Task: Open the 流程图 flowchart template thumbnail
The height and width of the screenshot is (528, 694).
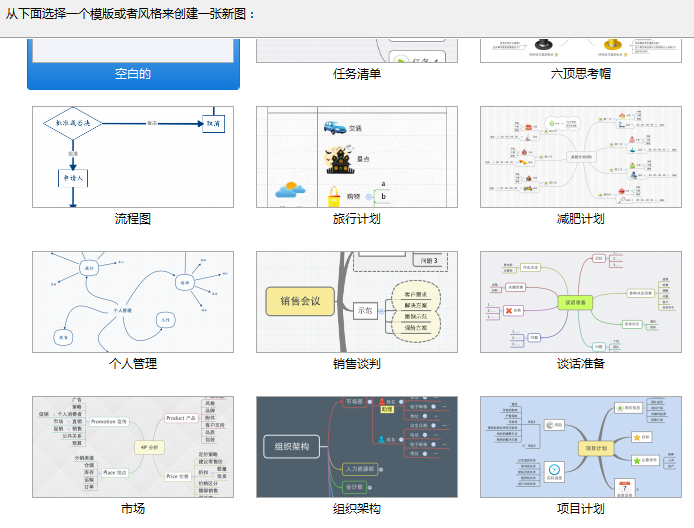Action: click(133, 157)
